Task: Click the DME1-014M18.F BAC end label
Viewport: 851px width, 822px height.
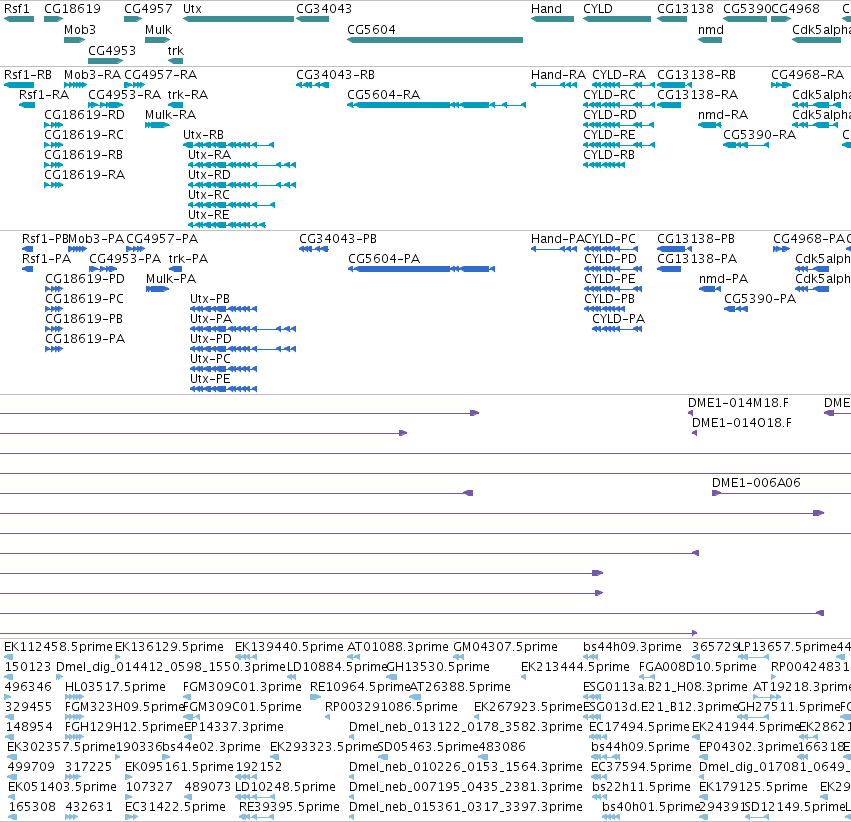Action: 739,403
